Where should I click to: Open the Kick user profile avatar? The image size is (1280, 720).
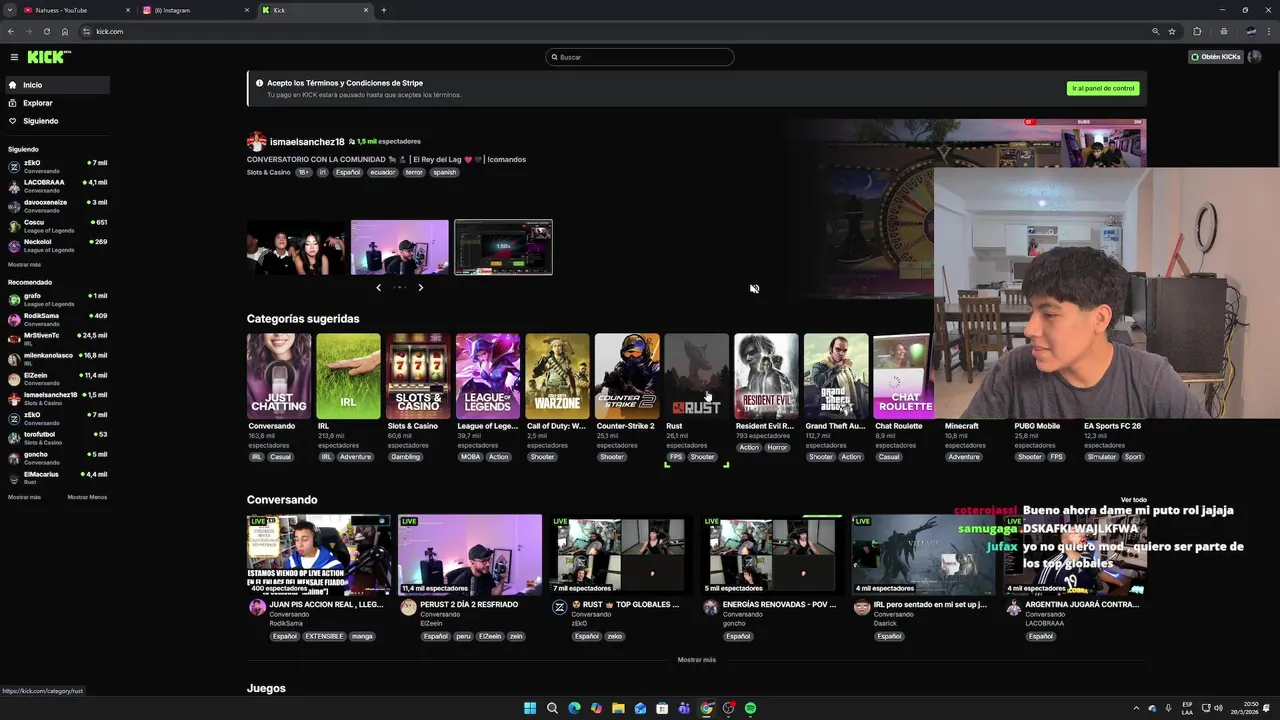click(x=1254, y=57)
